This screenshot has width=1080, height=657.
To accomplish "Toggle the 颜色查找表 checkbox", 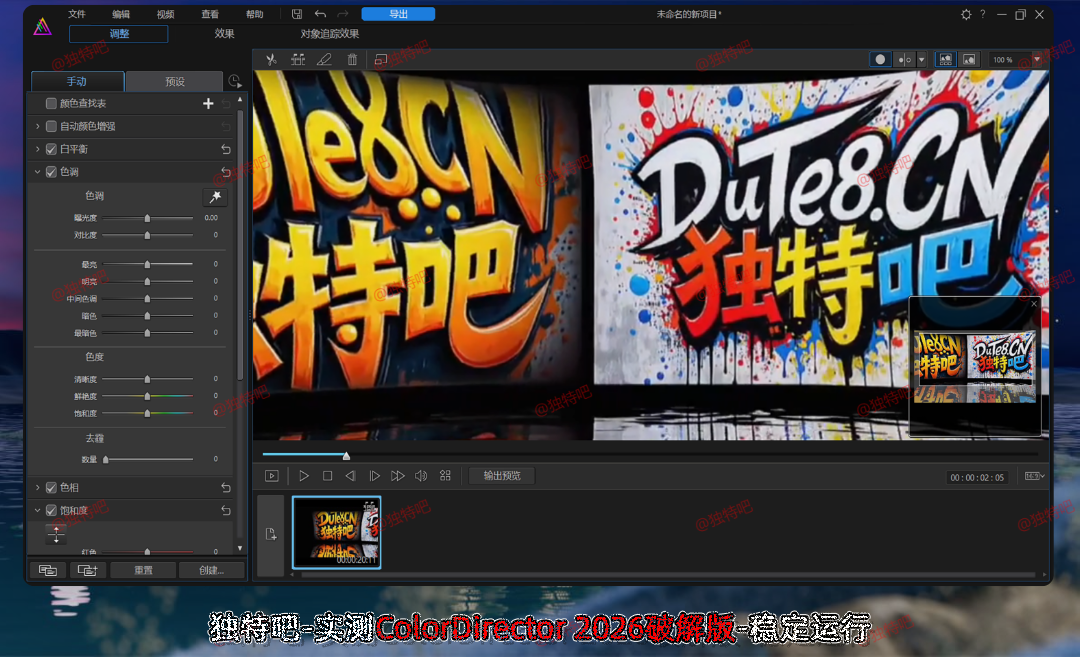I will click(x=51, y=103).
